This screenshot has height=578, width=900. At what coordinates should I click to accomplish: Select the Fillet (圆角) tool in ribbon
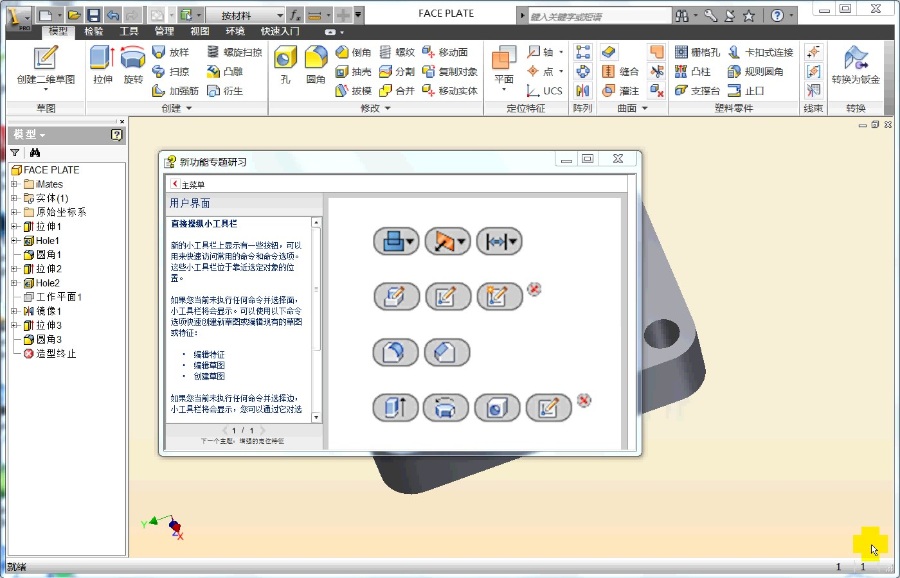pyautogui.click(x=316, y=65)
